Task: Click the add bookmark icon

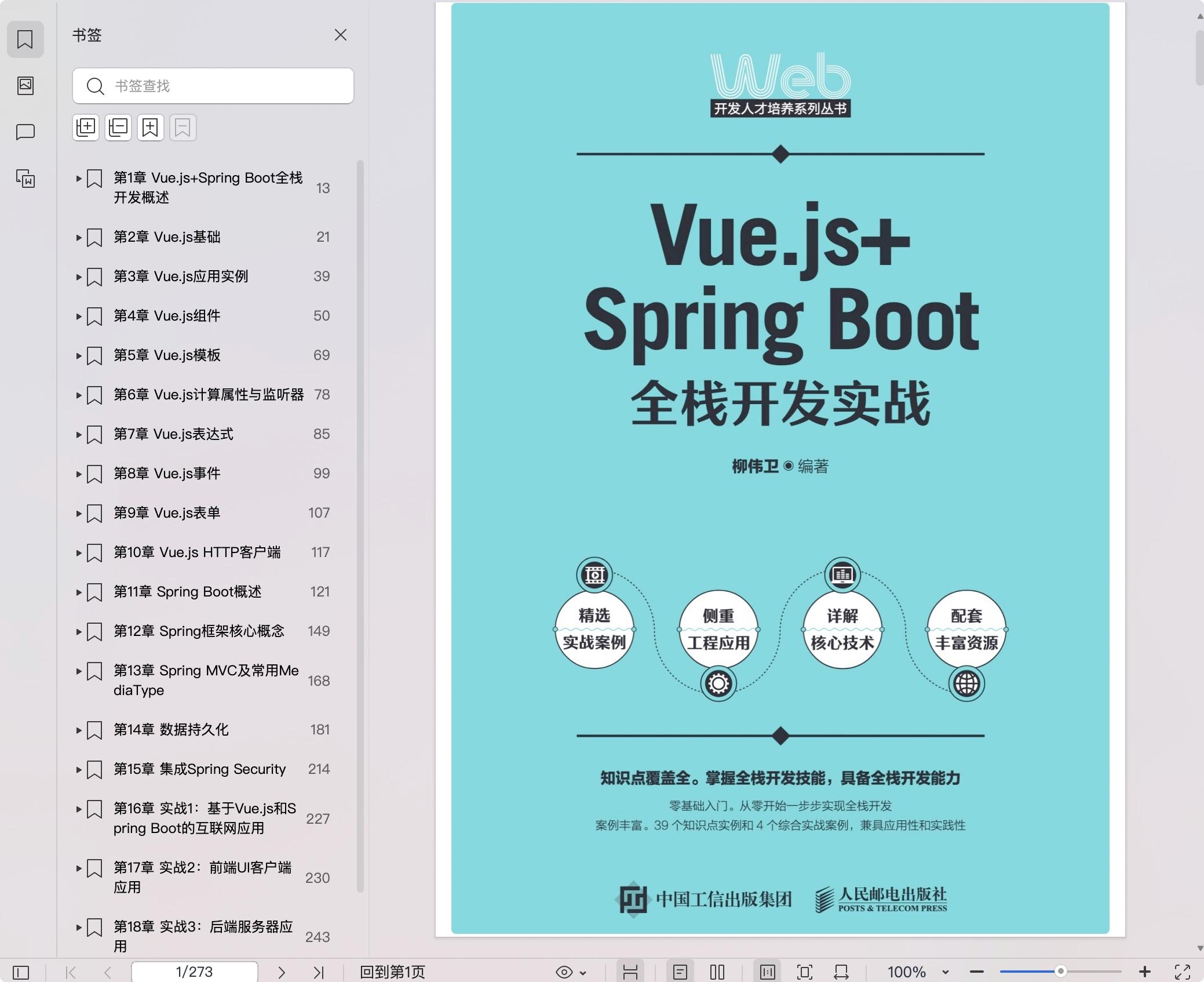Action: pyautogui.click(x=151, y=128)
